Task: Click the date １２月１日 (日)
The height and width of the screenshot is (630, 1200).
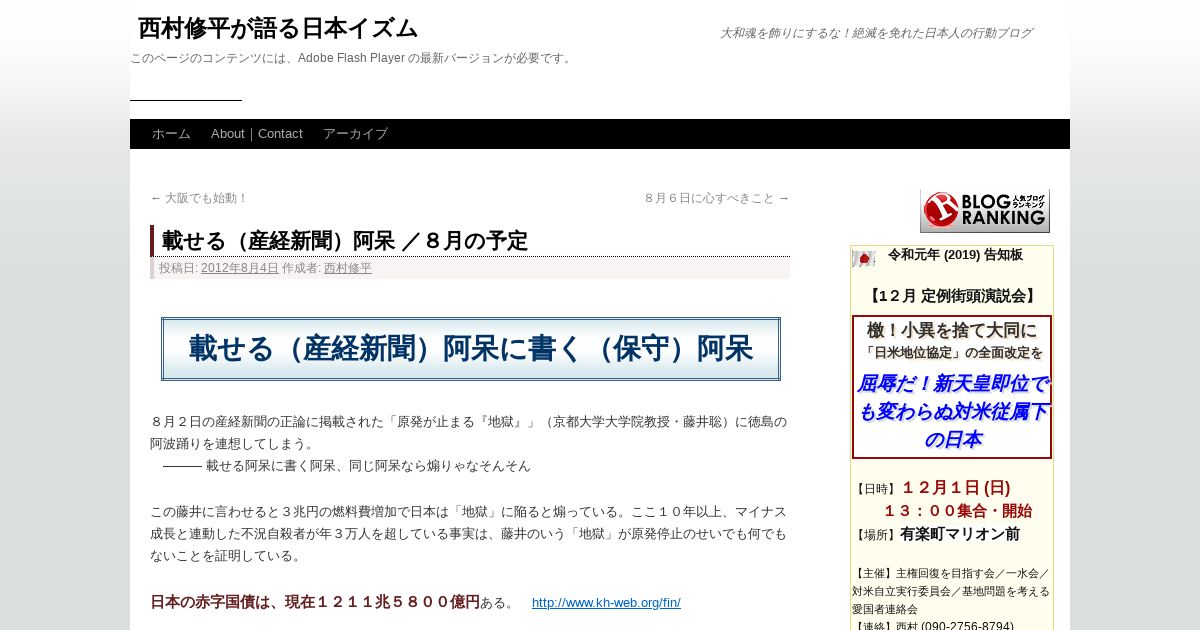Action: 956,488
